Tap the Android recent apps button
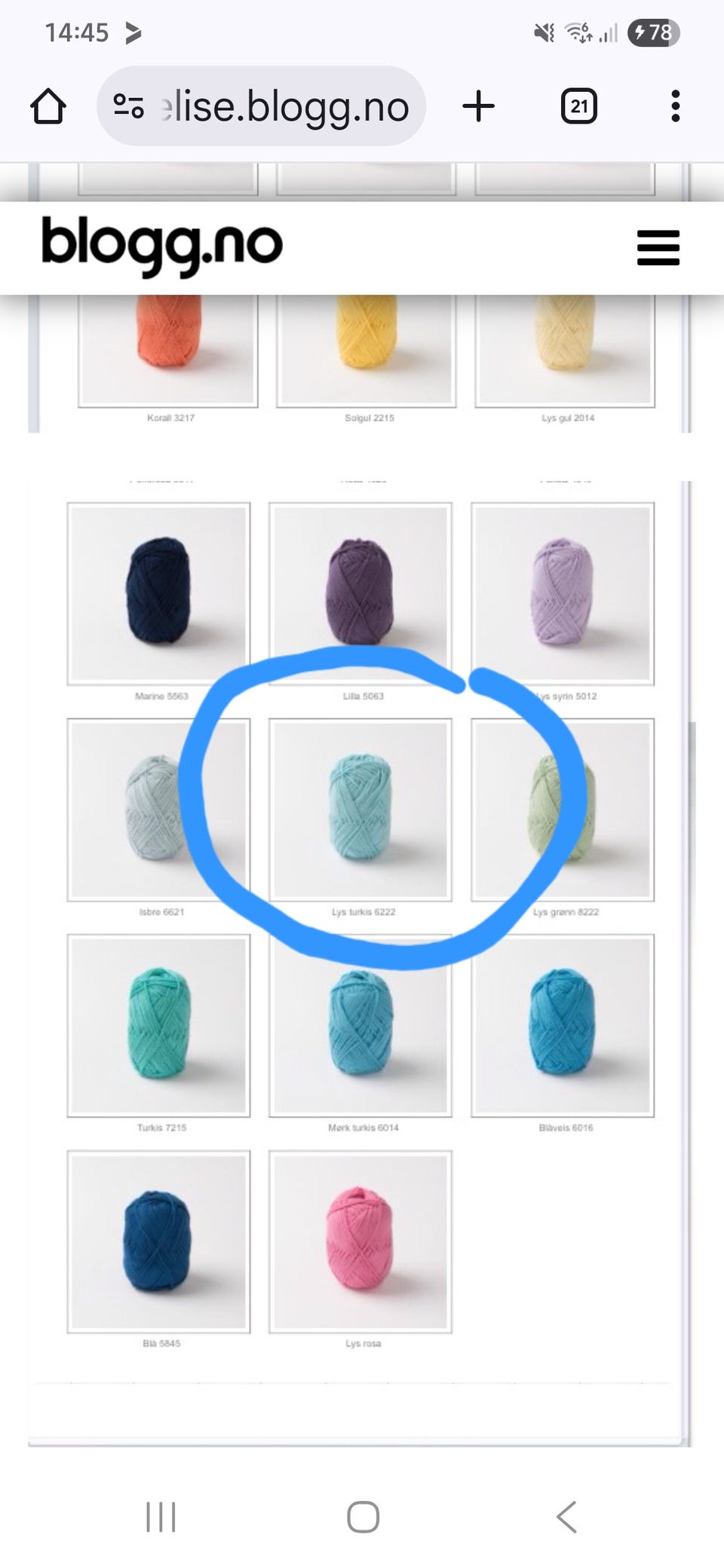724x1568 pixels. coord(161,1517)
